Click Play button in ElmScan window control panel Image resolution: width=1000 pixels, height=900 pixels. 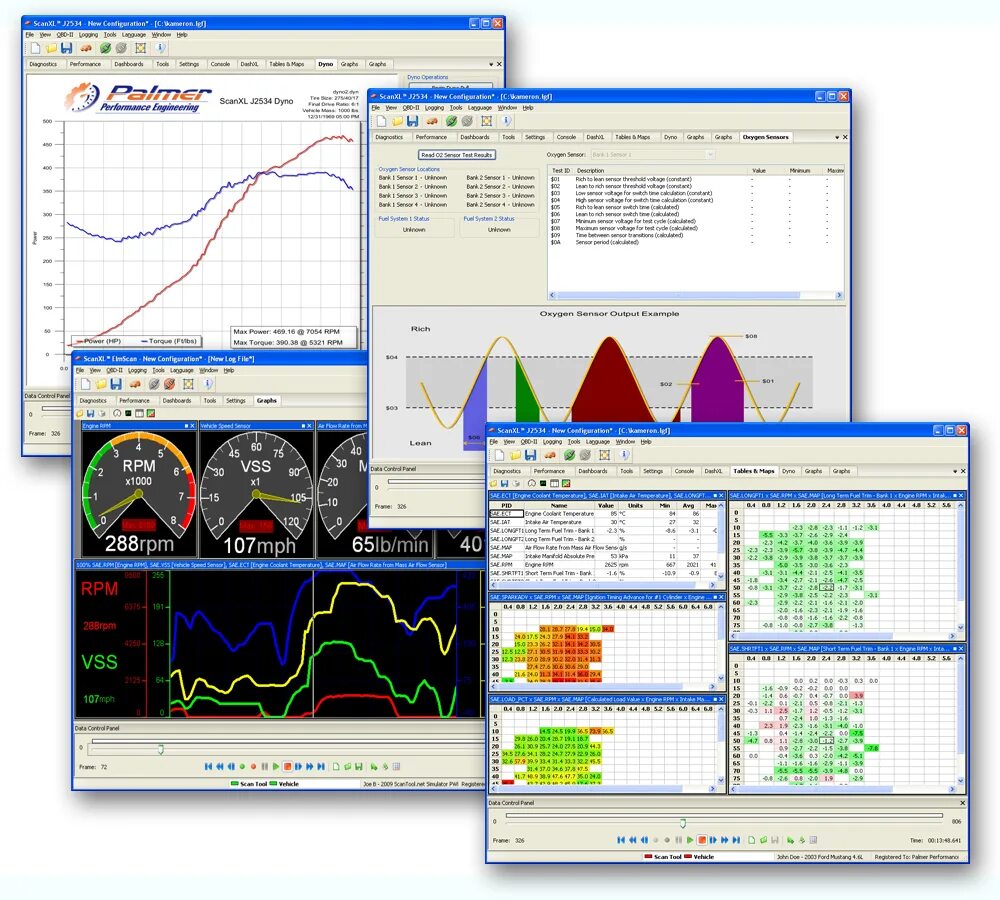click(276, 767)
